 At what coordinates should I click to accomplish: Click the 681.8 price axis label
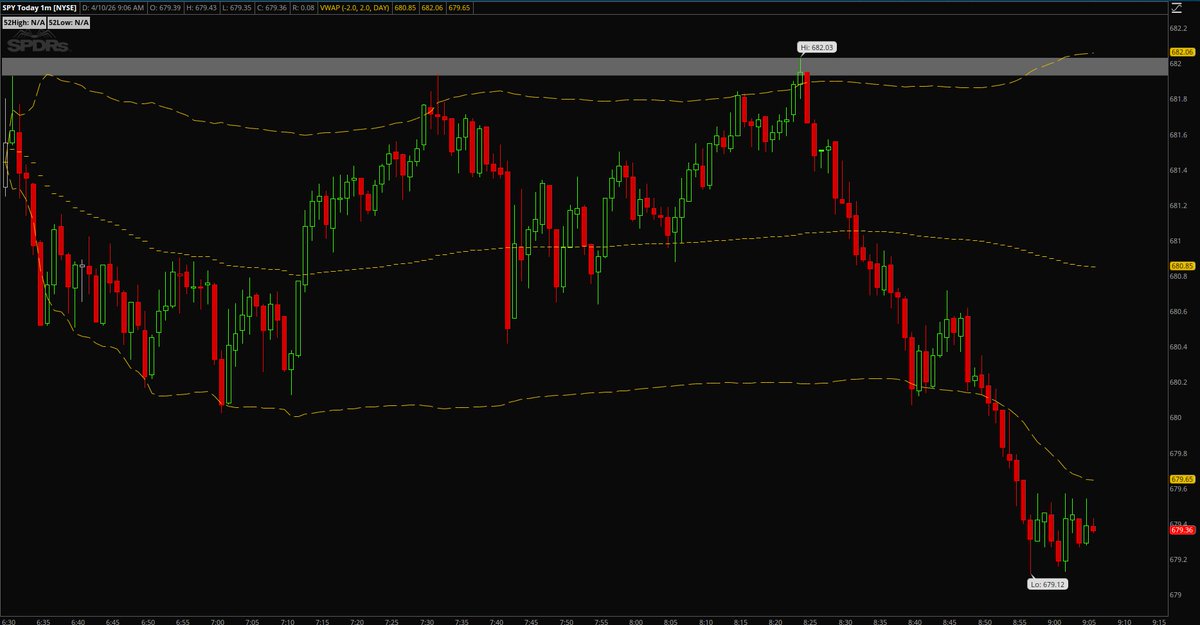(1178, 99)
